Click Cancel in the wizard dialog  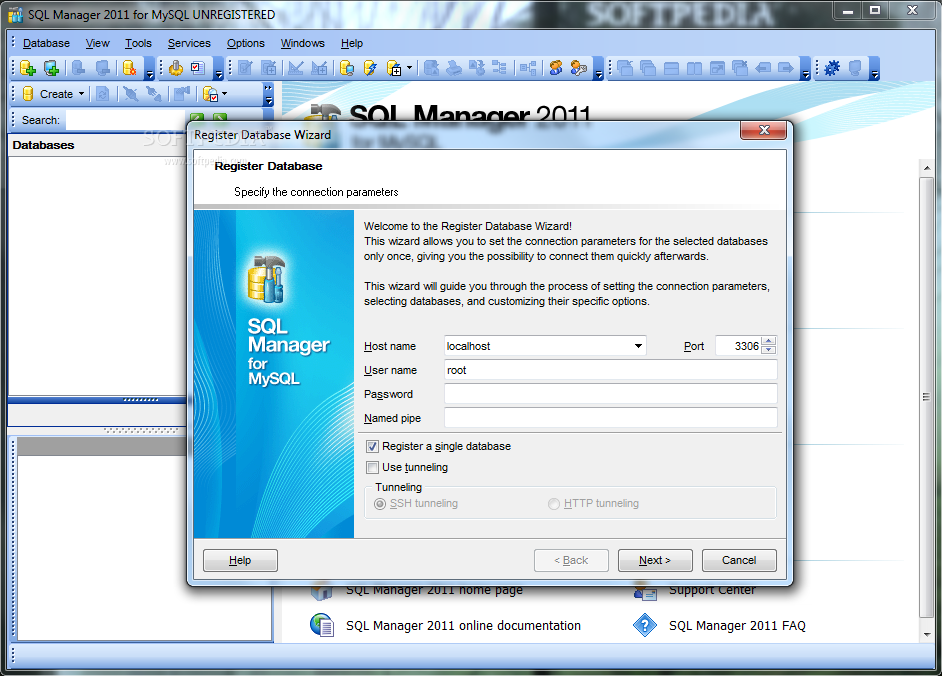click(x=739, y=560)
